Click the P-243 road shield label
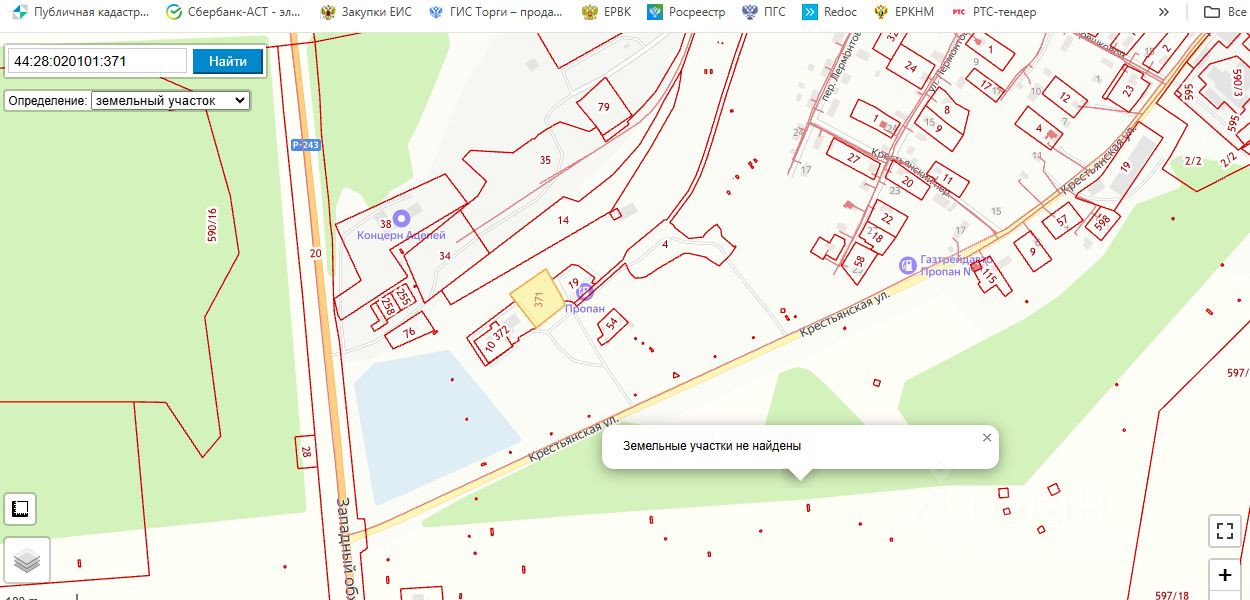 [x=306, y=145]
